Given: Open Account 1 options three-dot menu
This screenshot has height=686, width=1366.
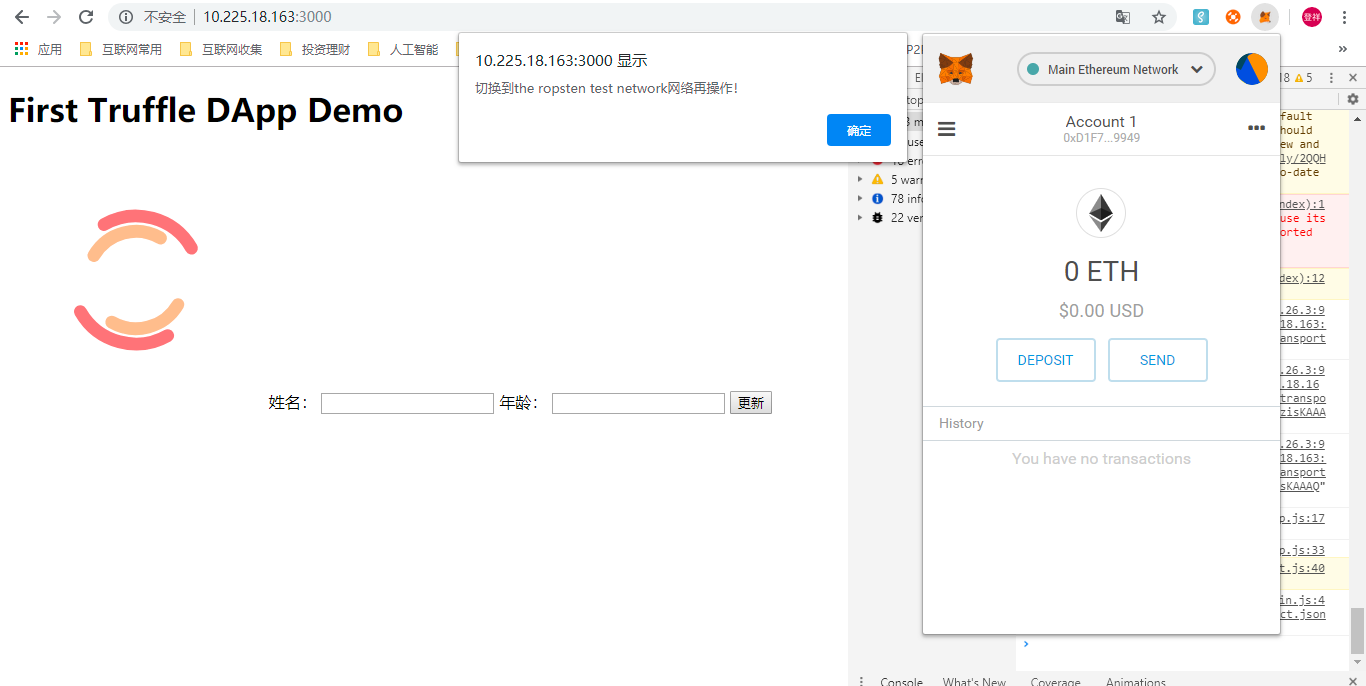Looking at the screenshot, I should pos(1256,128).
